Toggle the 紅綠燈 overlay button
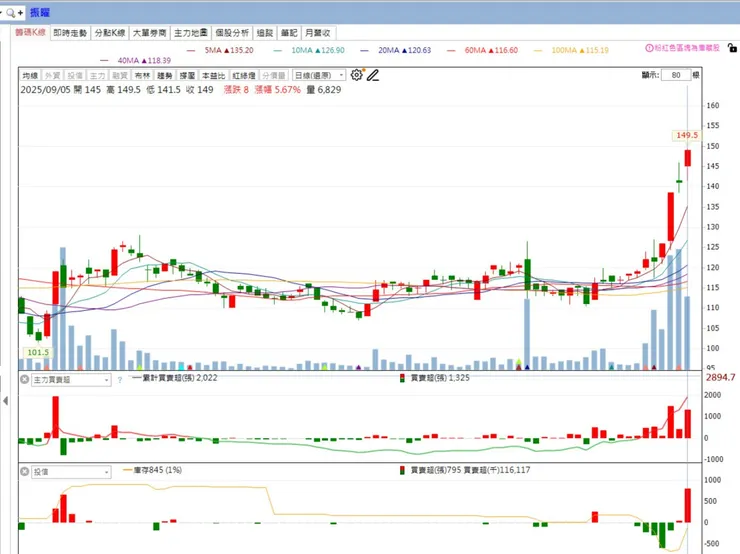740x554 pixels. pos(244,76)
